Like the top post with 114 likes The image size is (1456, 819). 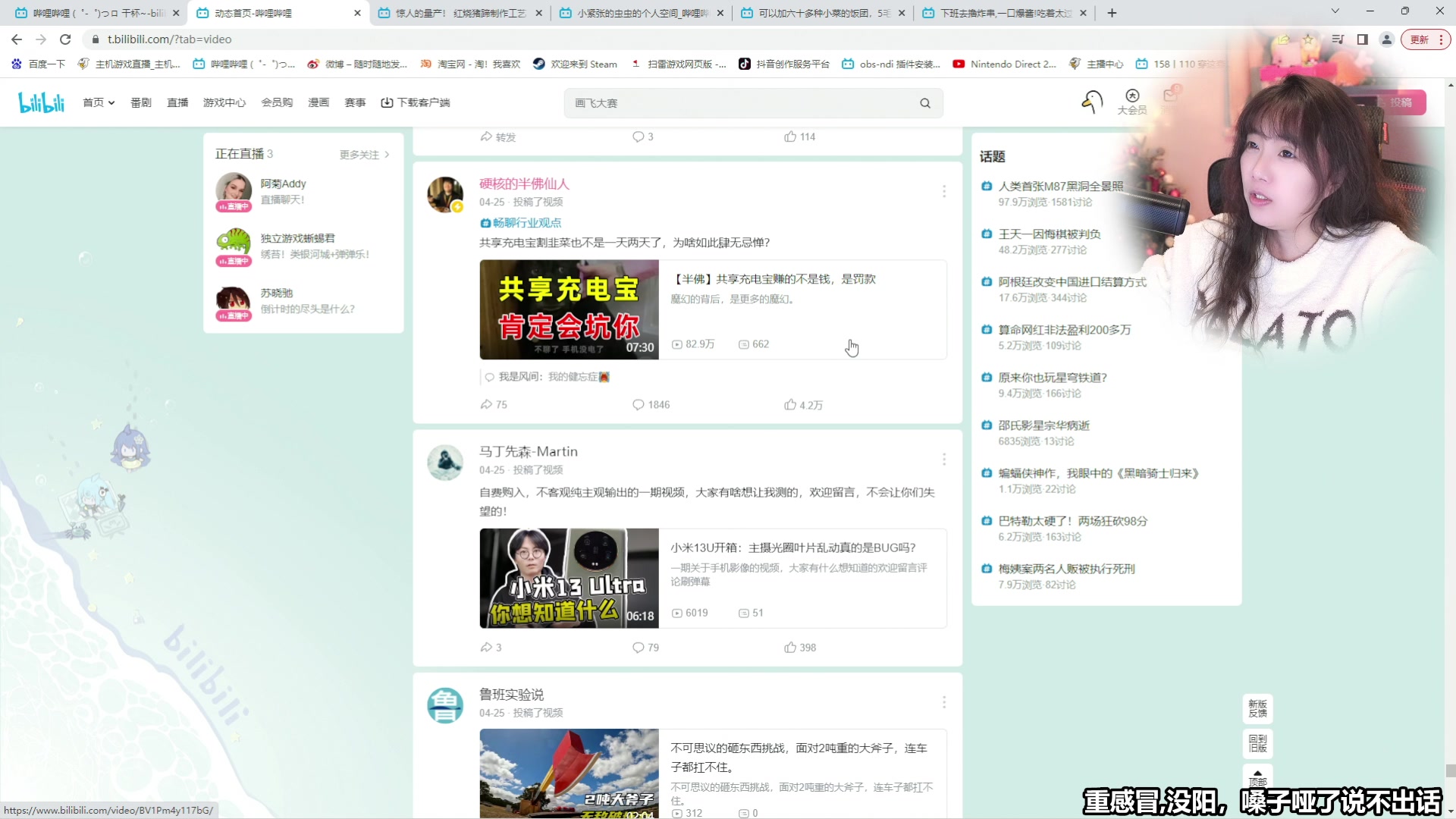(x=800, y=137)
